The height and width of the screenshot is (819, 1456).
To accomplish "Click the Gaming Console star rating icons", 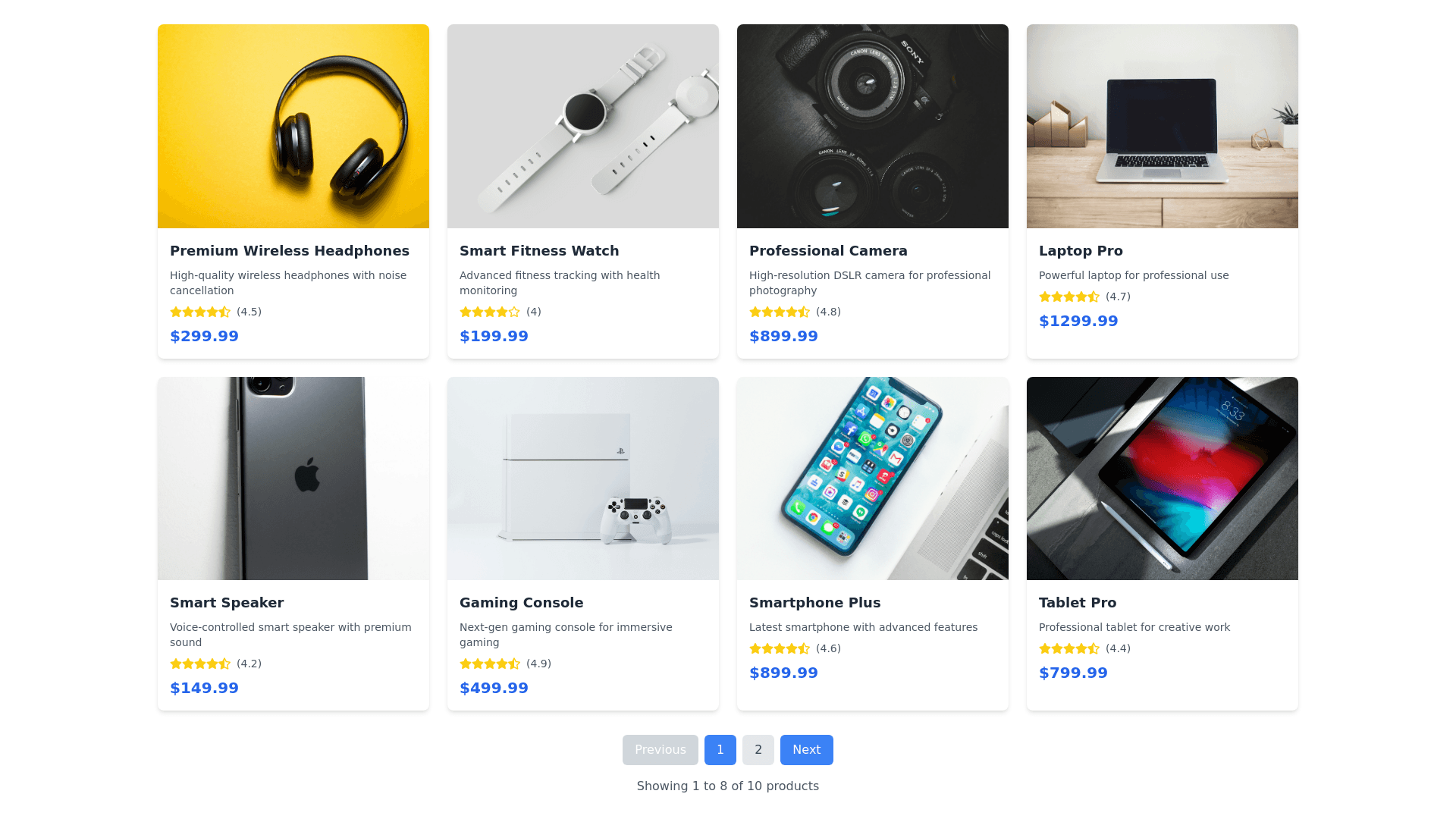I will 490,664.
